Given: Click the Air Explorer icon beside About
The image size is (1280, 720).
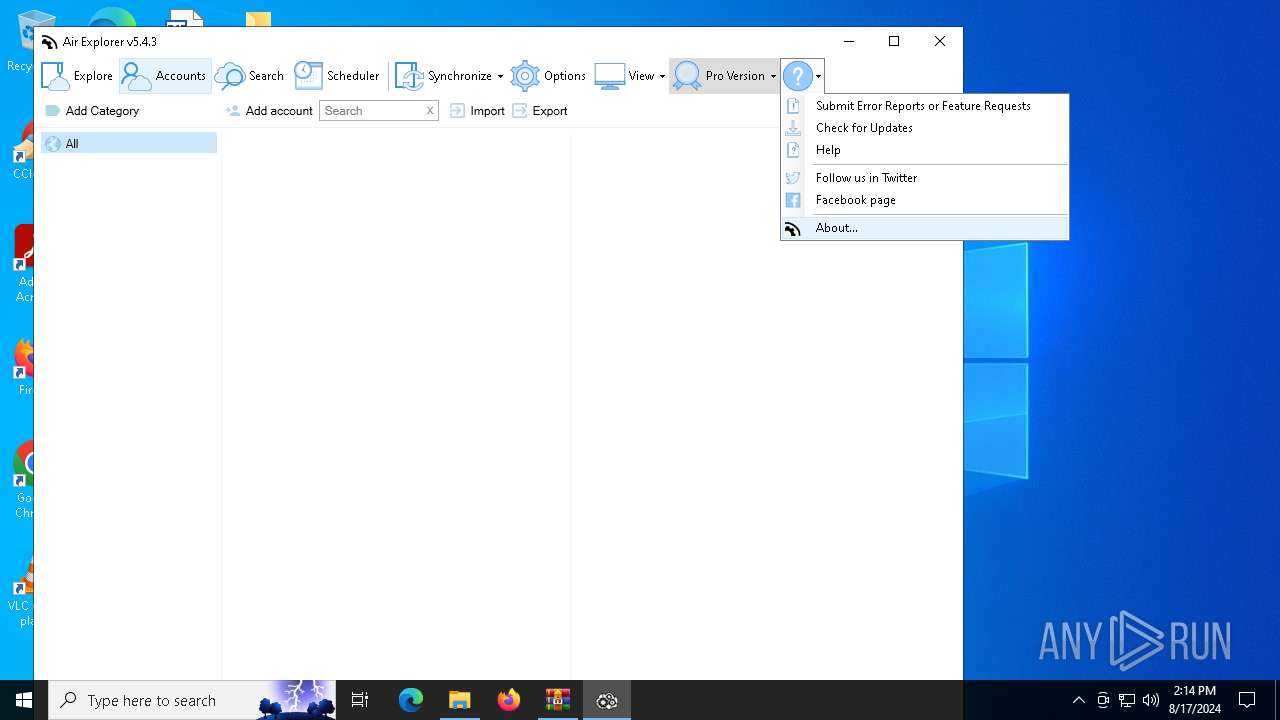Looking at the screenshot, I should pyautogui.click(x=793, y=229).
